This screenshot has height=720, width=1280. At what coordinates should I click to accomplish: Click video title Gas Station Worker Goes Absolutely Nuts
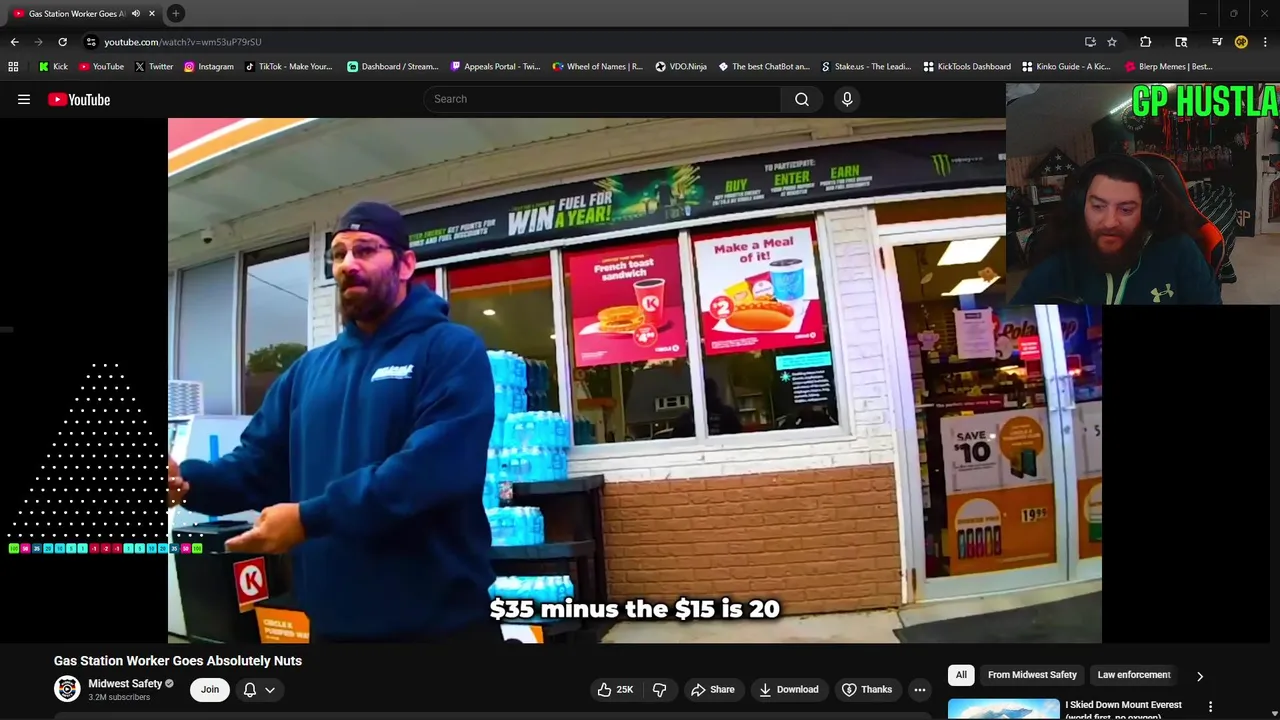[178, 661]
